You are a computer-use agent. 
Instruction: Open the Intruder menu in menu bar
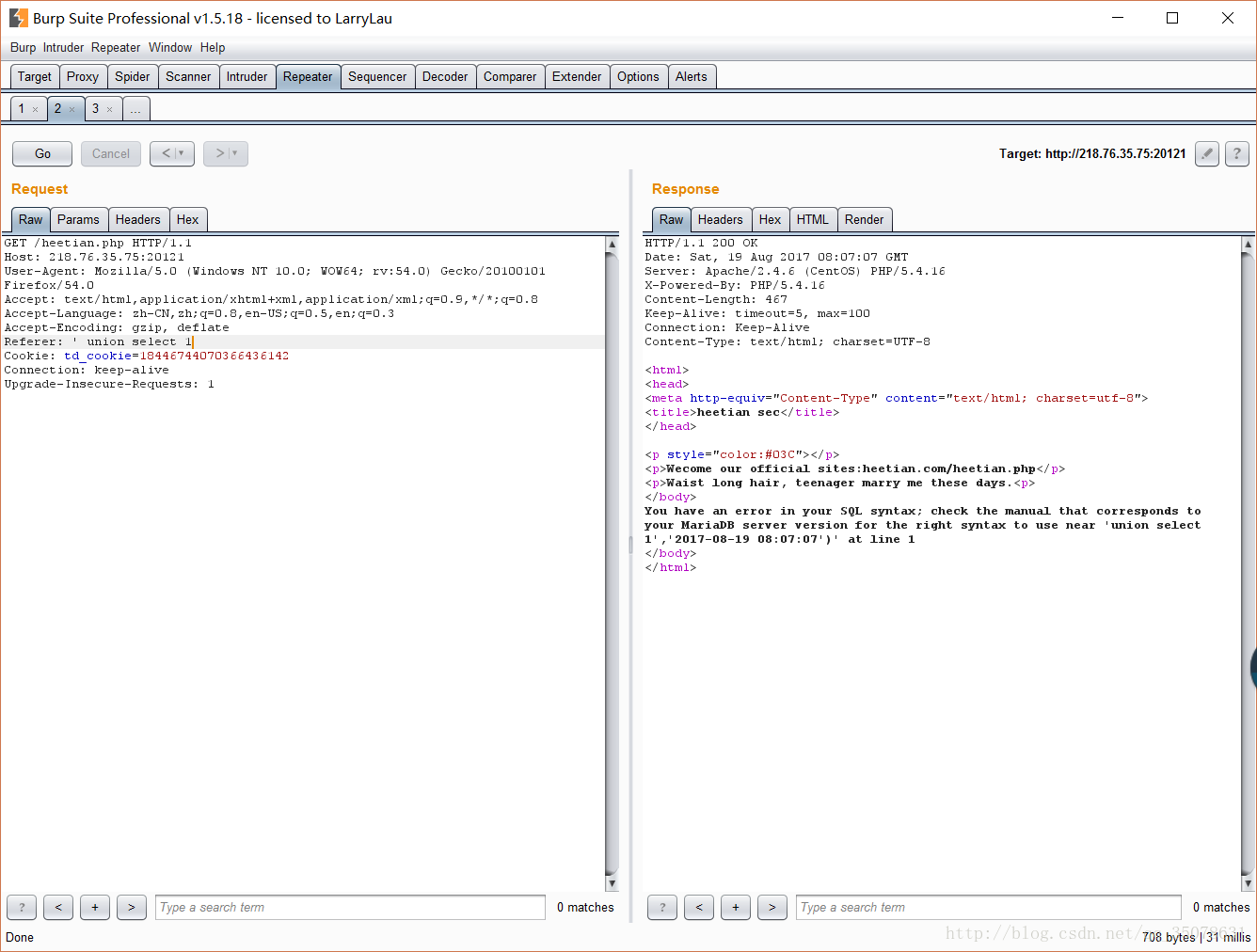coord(63,48)
